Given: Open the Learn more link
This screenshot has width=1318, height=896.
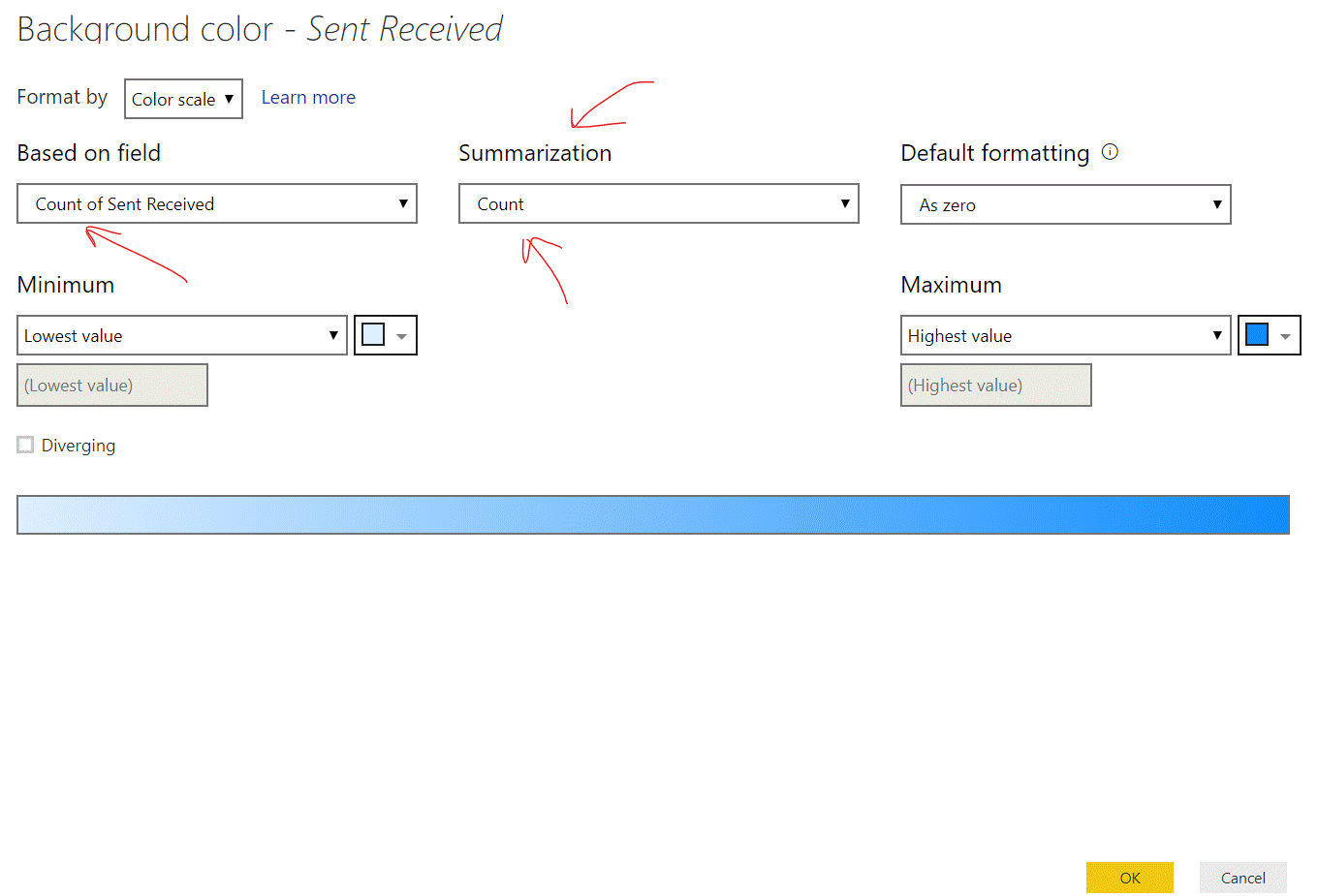Looking at the screenshot, I should [308, 98].
